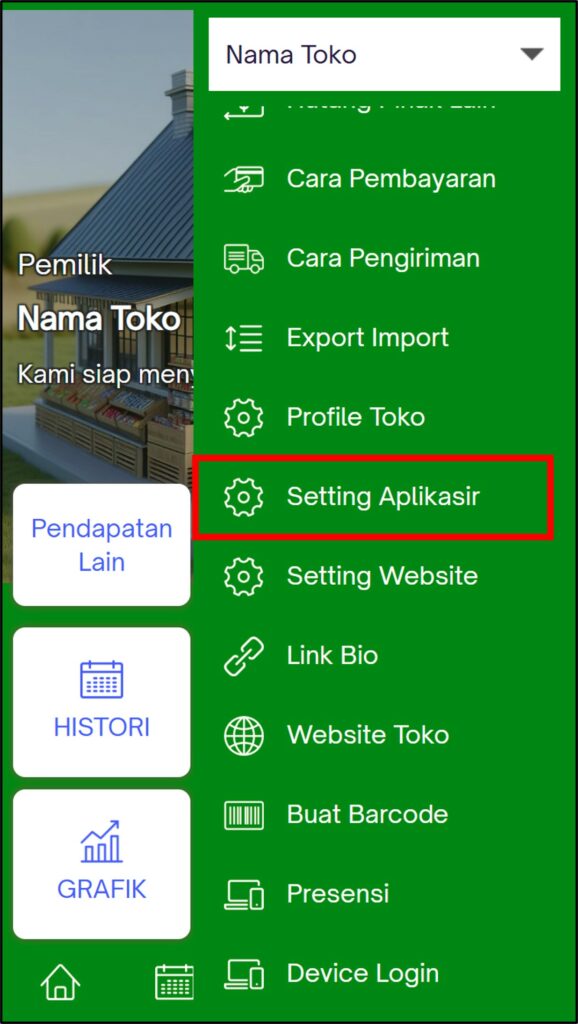Screen dimensions: 578x1024
Task: Go to home via bottom house icon
Action: 60,982
